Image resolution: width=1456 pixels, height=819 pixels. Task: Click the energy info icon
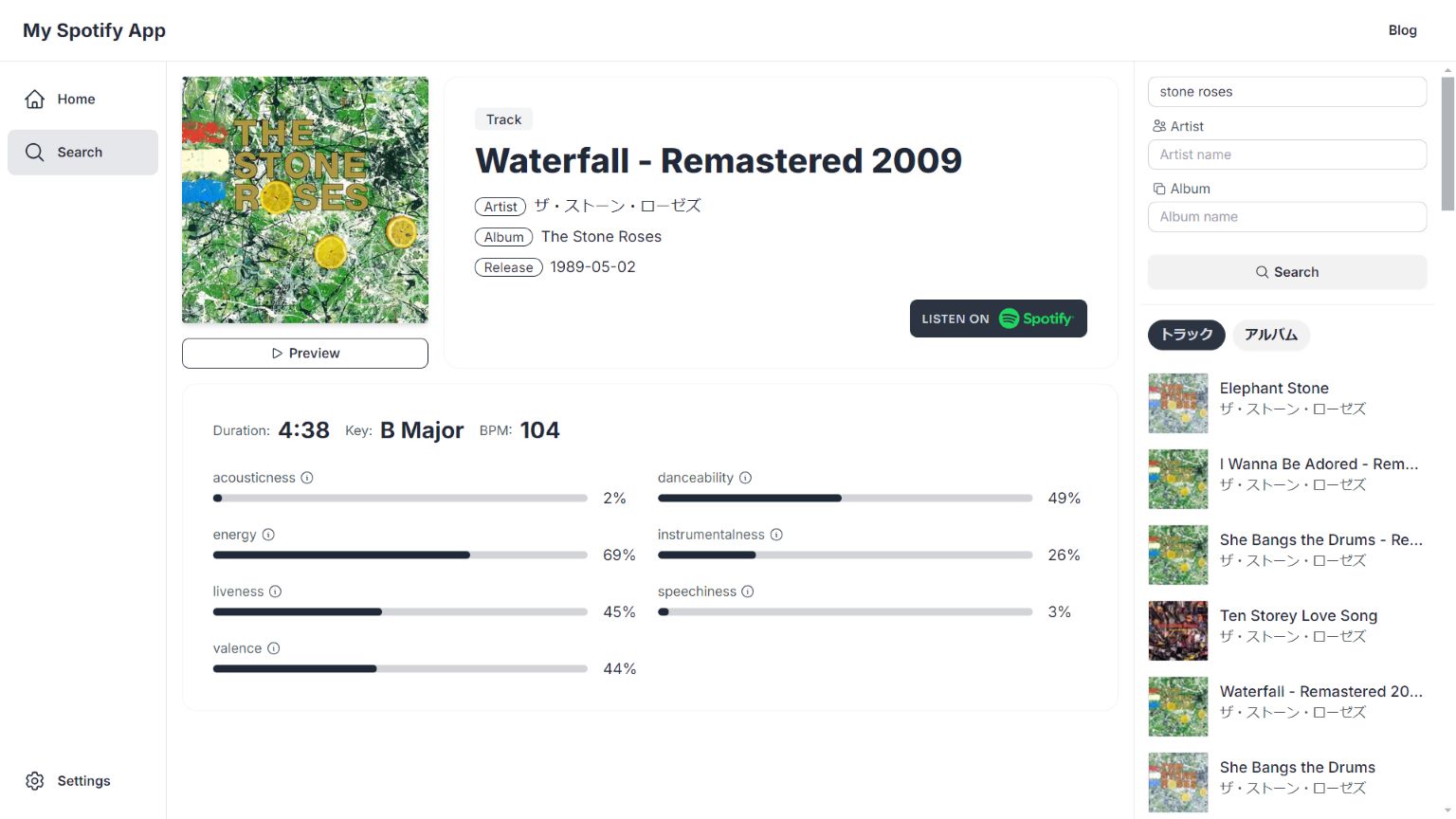[268, 535]
